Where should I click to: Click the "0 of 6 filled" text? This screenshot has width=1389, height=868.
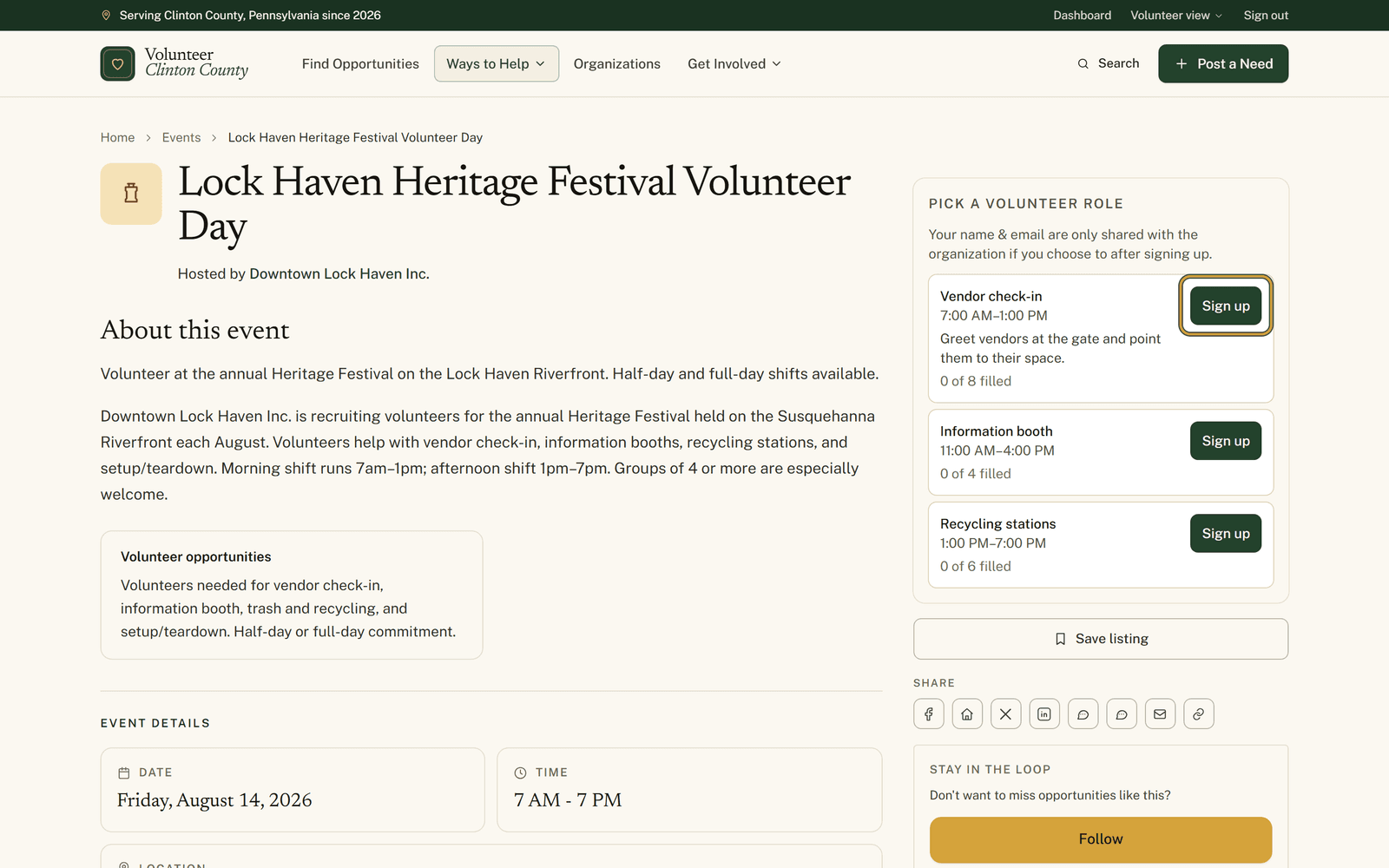pos(976,566)
